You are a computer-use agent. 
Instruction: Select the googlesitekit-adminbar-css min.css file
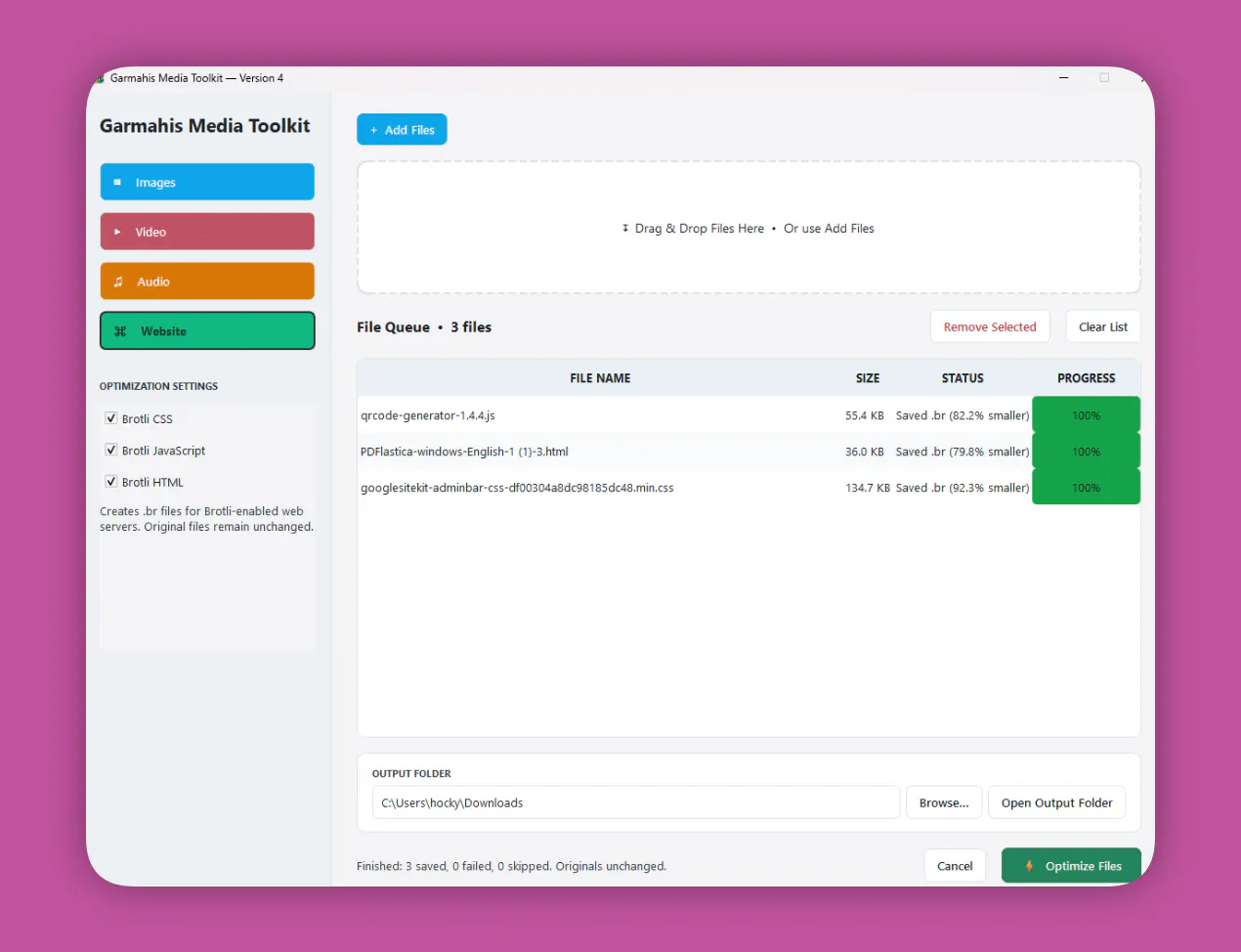pyautogui.click(x=749, y=488)
